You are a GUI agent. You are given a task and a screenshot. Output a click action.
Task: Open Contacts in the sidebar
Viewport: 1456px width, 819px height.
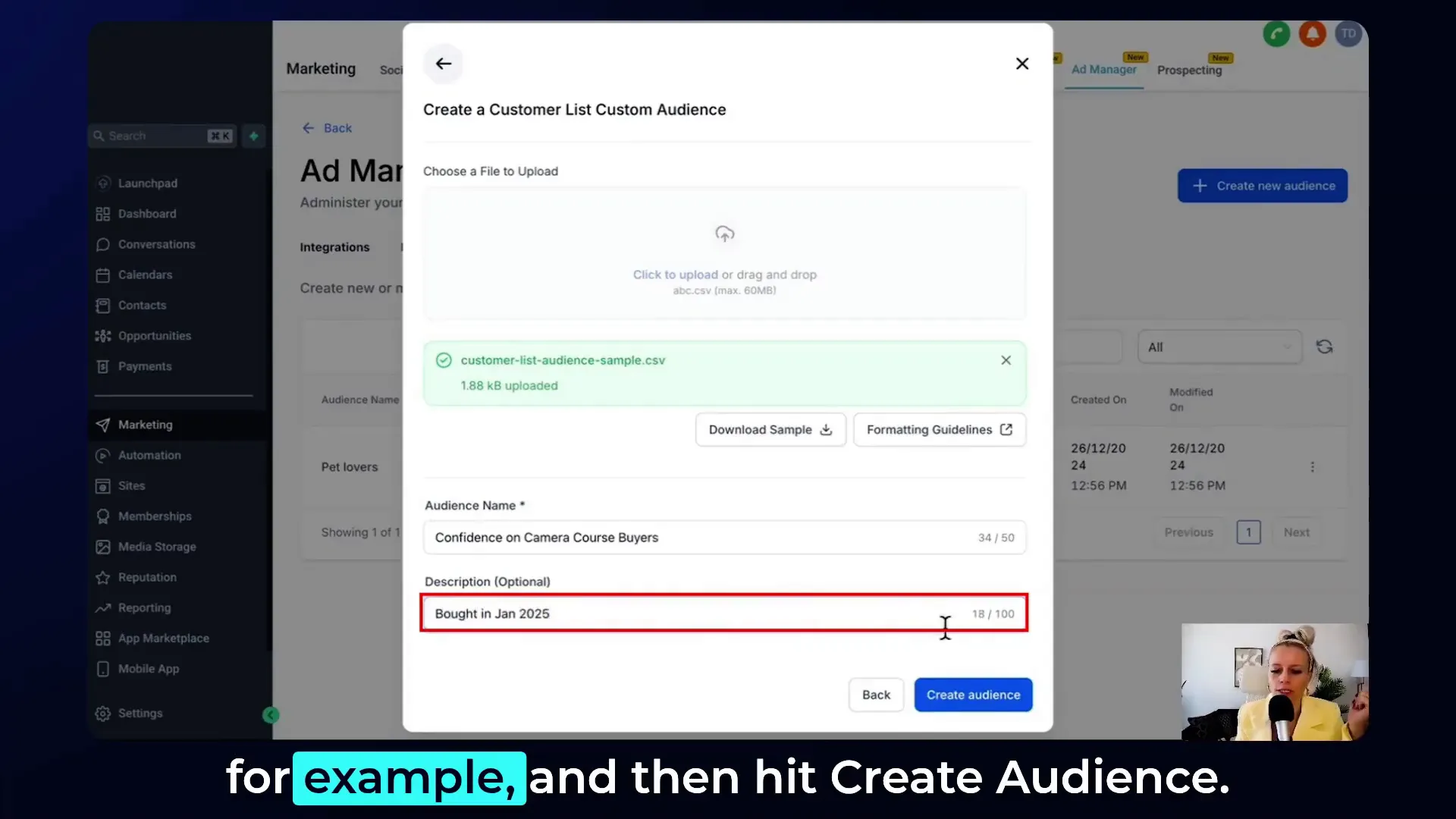click(x=141, y=305)
